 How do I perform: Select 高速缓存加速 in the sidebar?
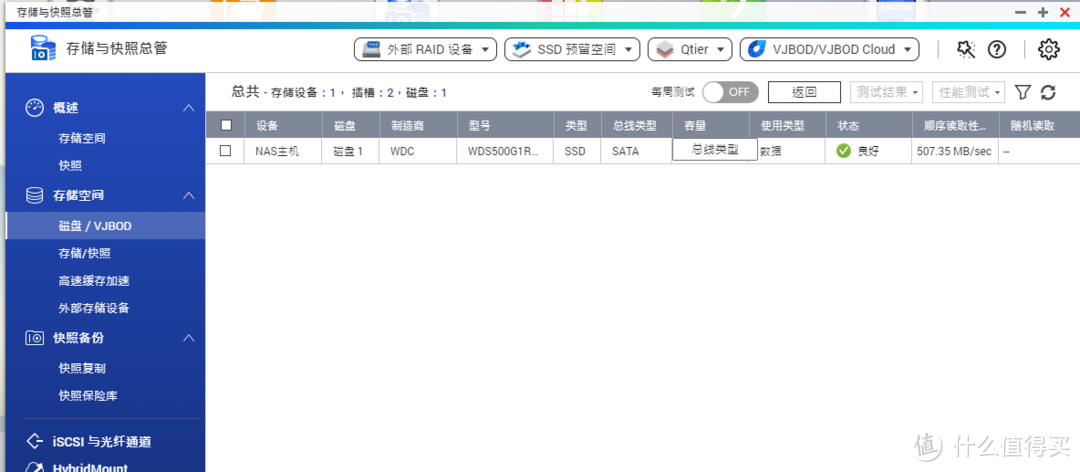click(94, 281)
